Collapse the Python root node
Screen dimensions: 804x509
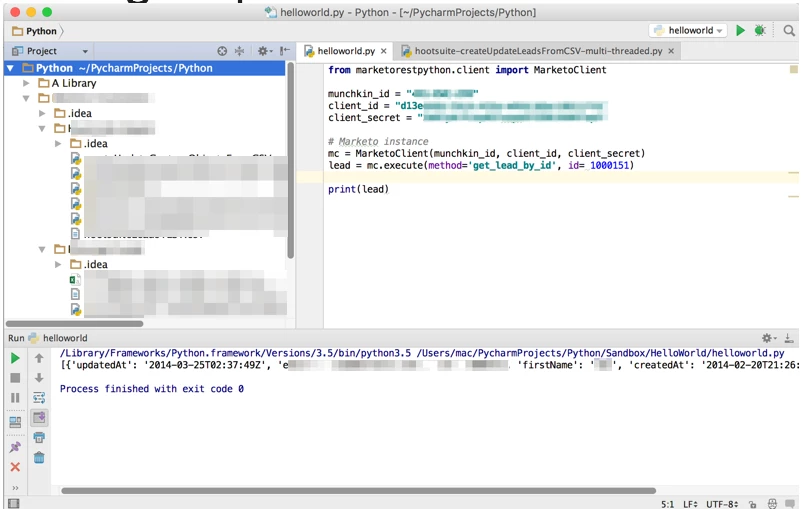point(10,68)
